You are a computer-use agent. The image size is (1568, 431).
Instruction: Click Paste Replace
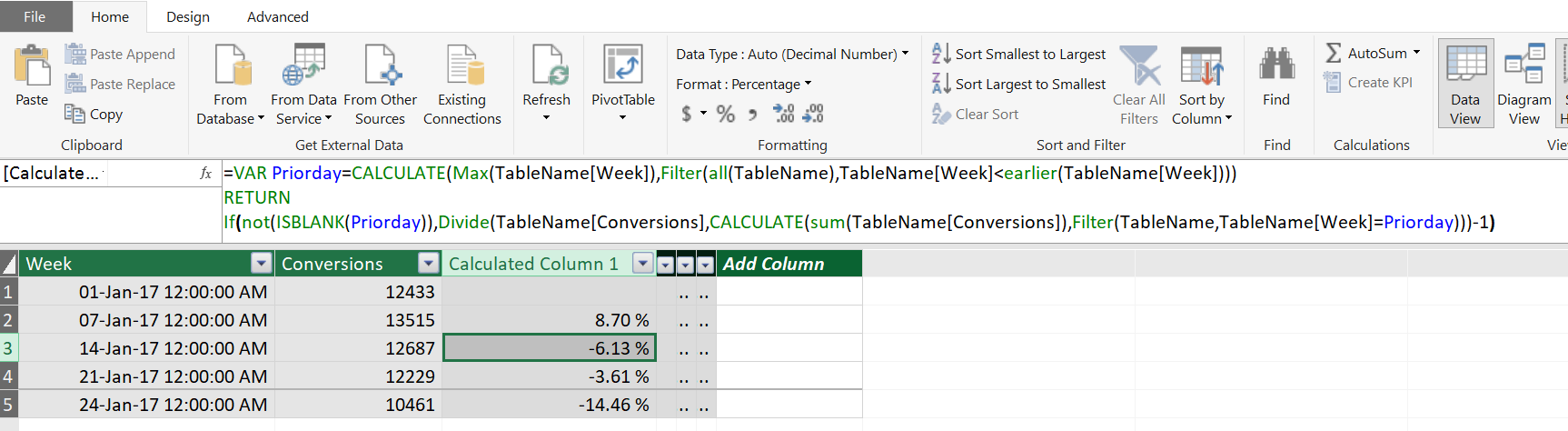click(x=120, y=85)
